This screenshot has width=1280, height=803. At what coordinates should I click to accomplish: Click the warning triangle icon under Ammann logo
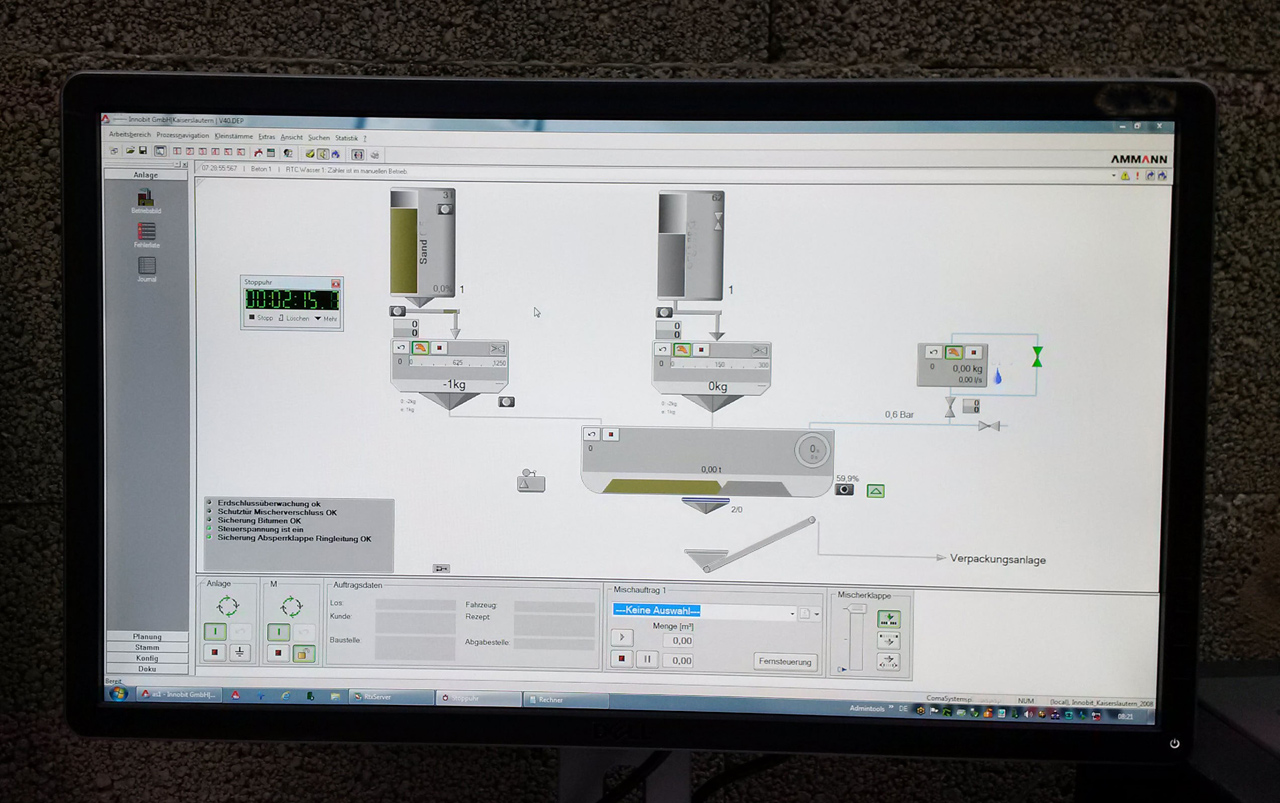[x=1125, y=176]
